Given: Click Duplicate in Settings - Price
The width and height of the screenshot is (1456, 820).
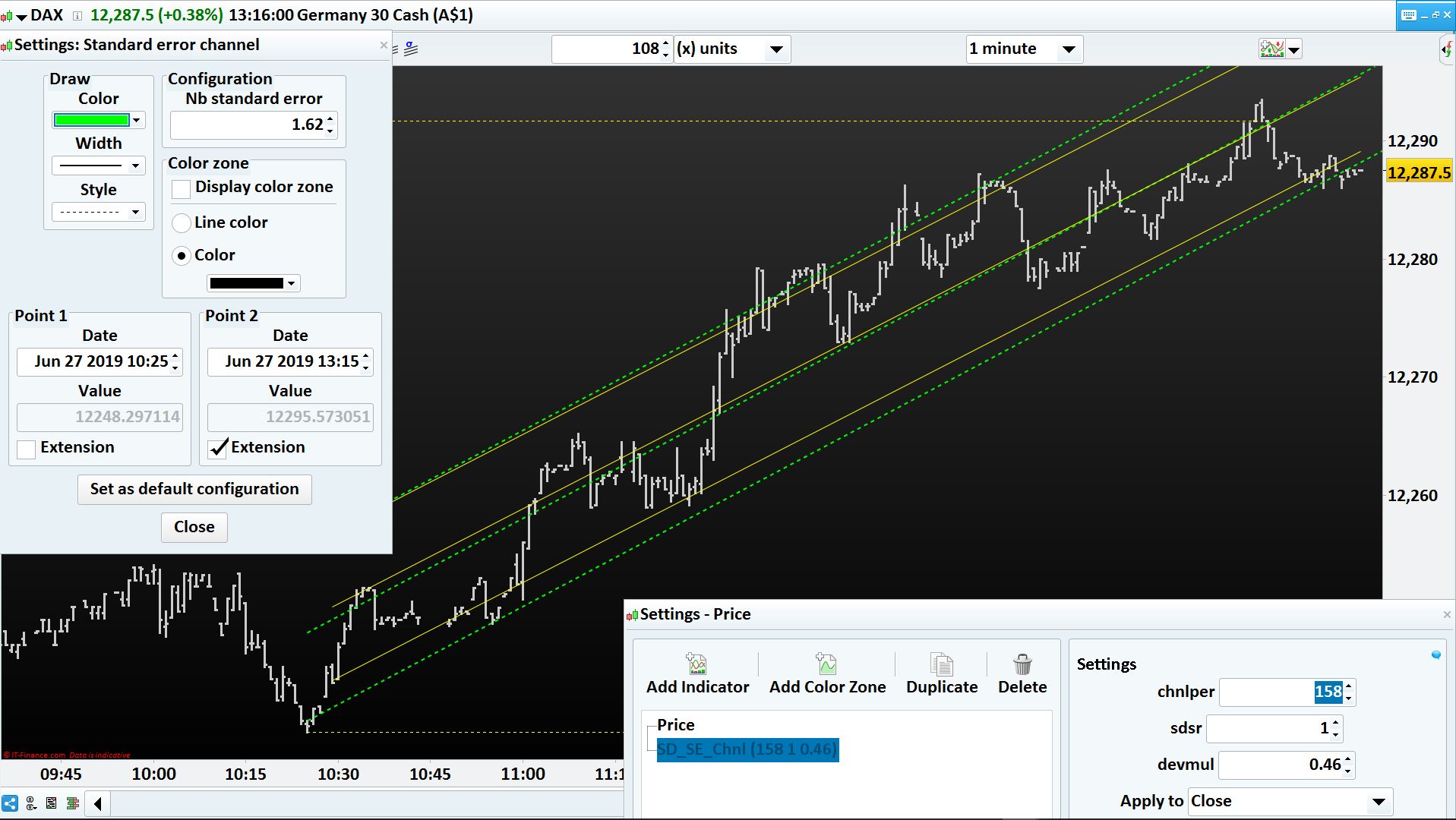Looking at the screenshot, I should (942, 674).
